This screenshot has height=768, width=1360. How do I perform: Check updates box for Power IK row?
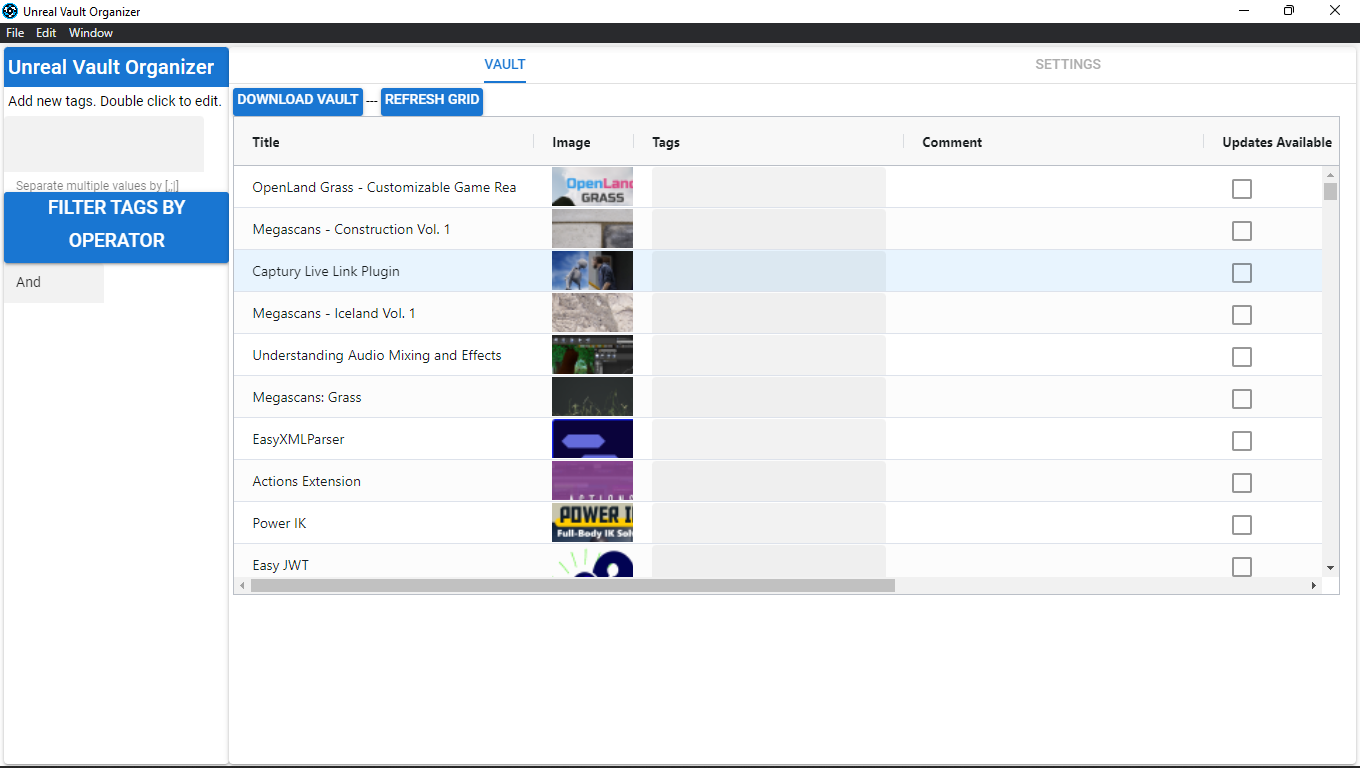1242,525
